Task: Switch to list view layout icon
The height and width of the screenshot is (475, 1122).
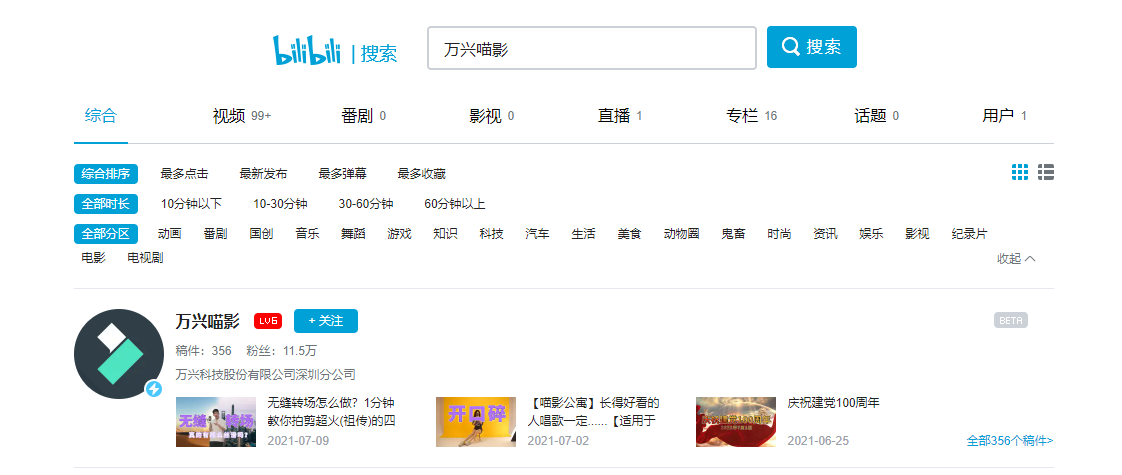Action: pos(1045,172)
